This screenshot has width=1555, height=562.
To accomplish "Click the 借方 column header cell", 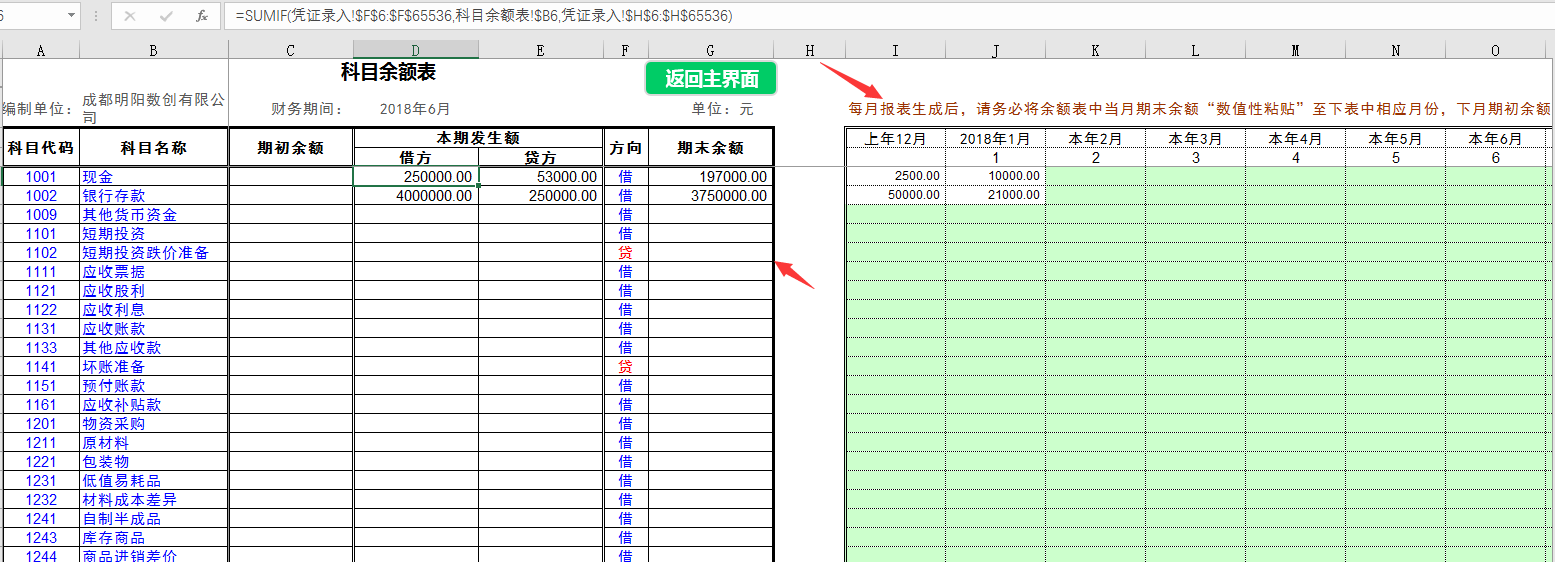I will point(416,157).
